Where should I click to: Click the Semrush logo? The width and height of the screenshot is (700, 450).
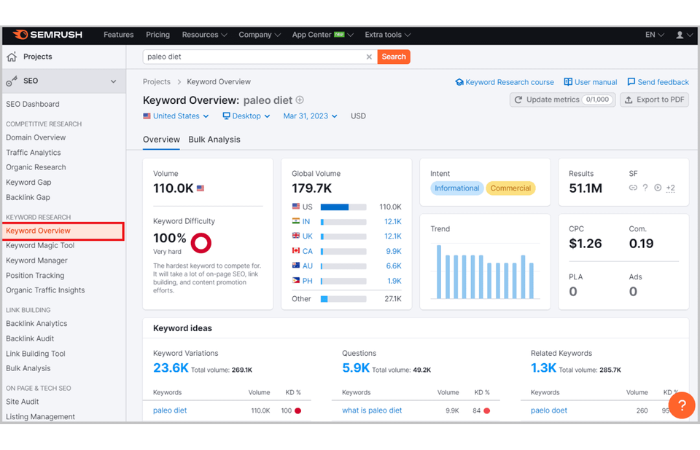(47, 35)
